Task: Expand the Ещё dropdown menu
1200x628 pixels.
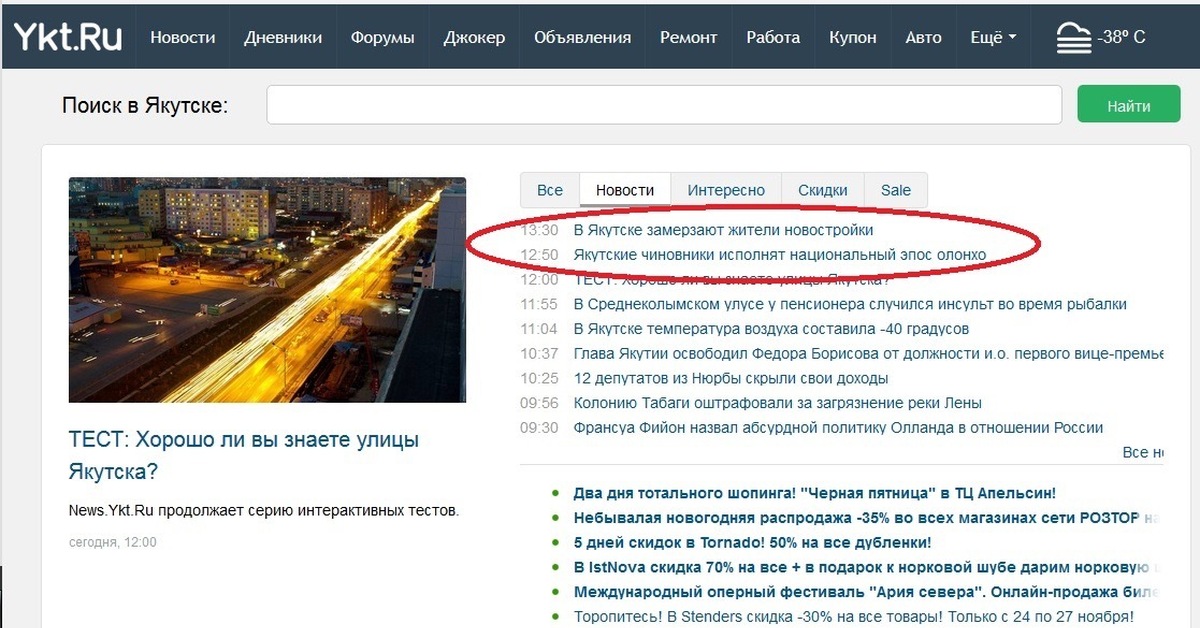Action: tap(993, 38)
